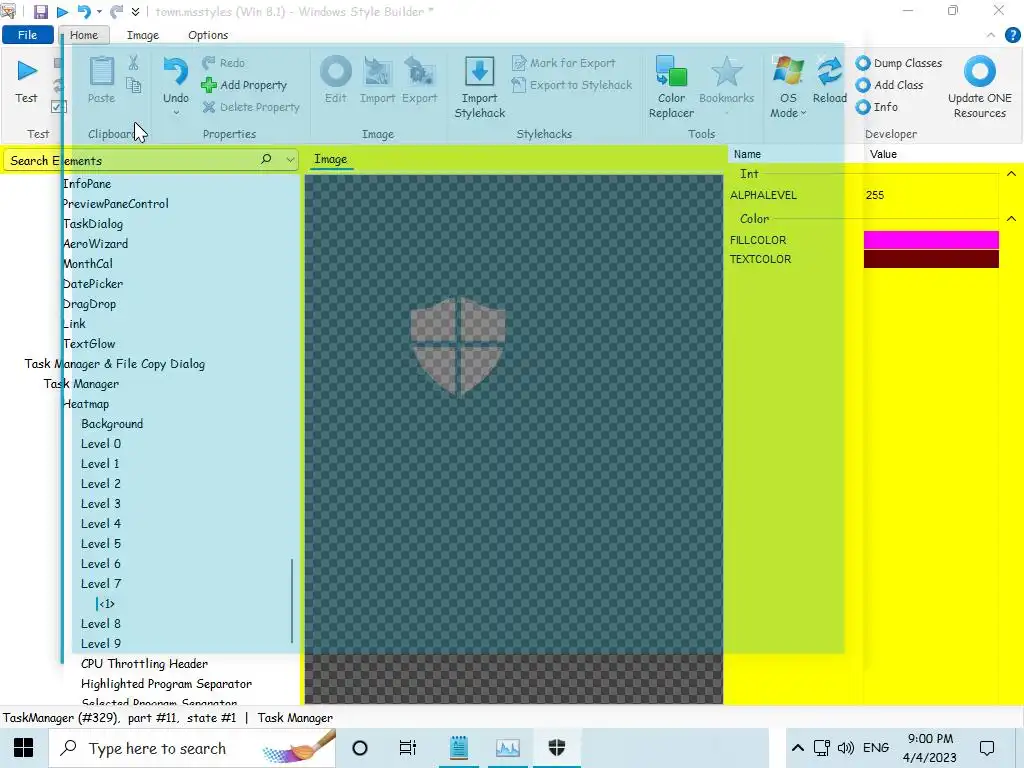Click Update ONE Resources ring icon
The width and height of the screenshot is (1024, 768).
click(x=980, y=71)
